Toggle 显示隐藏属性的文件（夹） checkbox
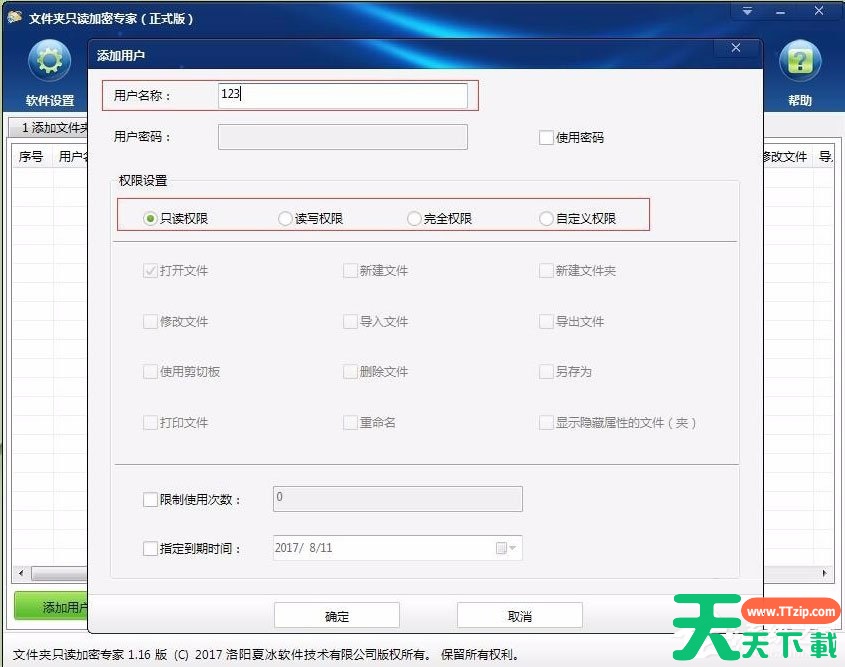The height and width of the screenshot is (667, 845). click(x=546, y=422)
